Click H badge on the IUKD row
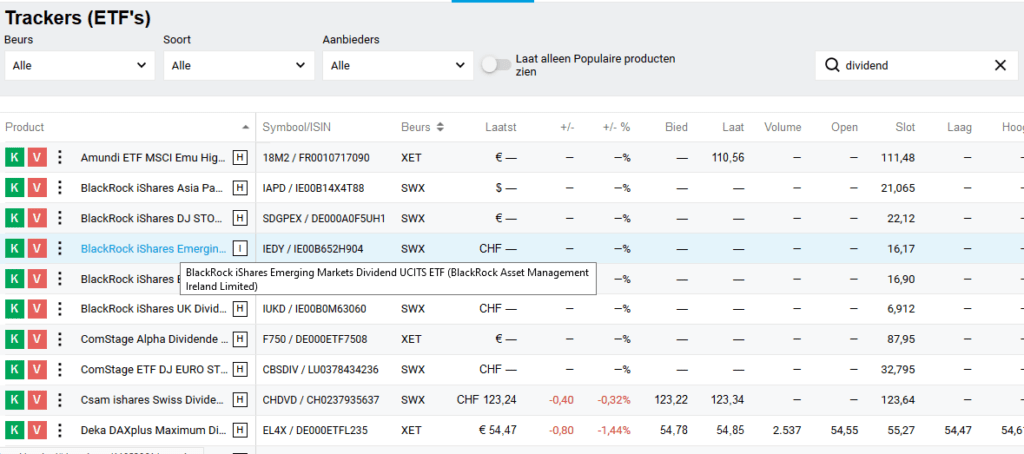This screenshot has height=454, width=1024. (240, 309)
